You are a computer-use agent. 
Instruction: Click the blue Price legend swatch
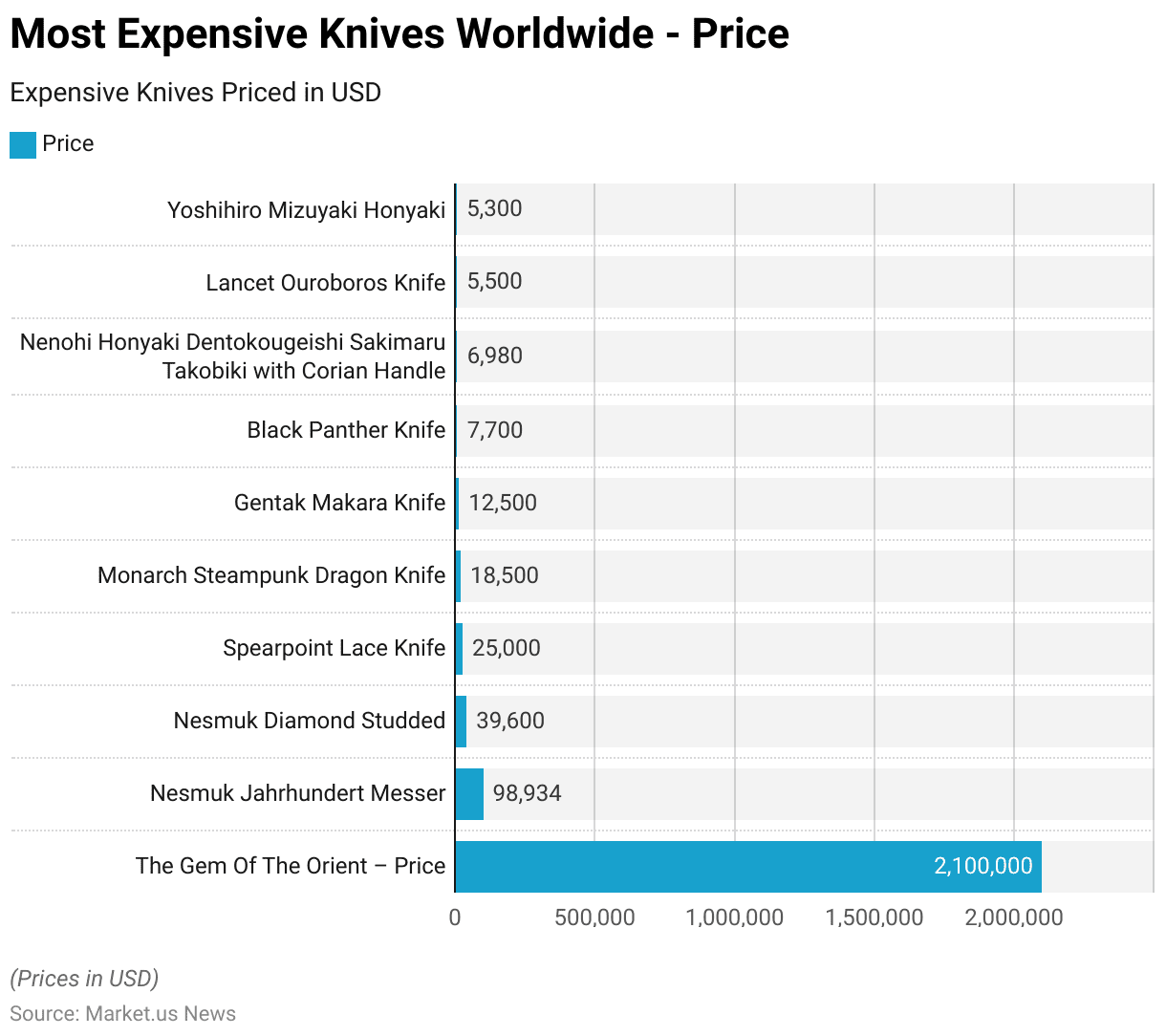[x=23, y=144]
